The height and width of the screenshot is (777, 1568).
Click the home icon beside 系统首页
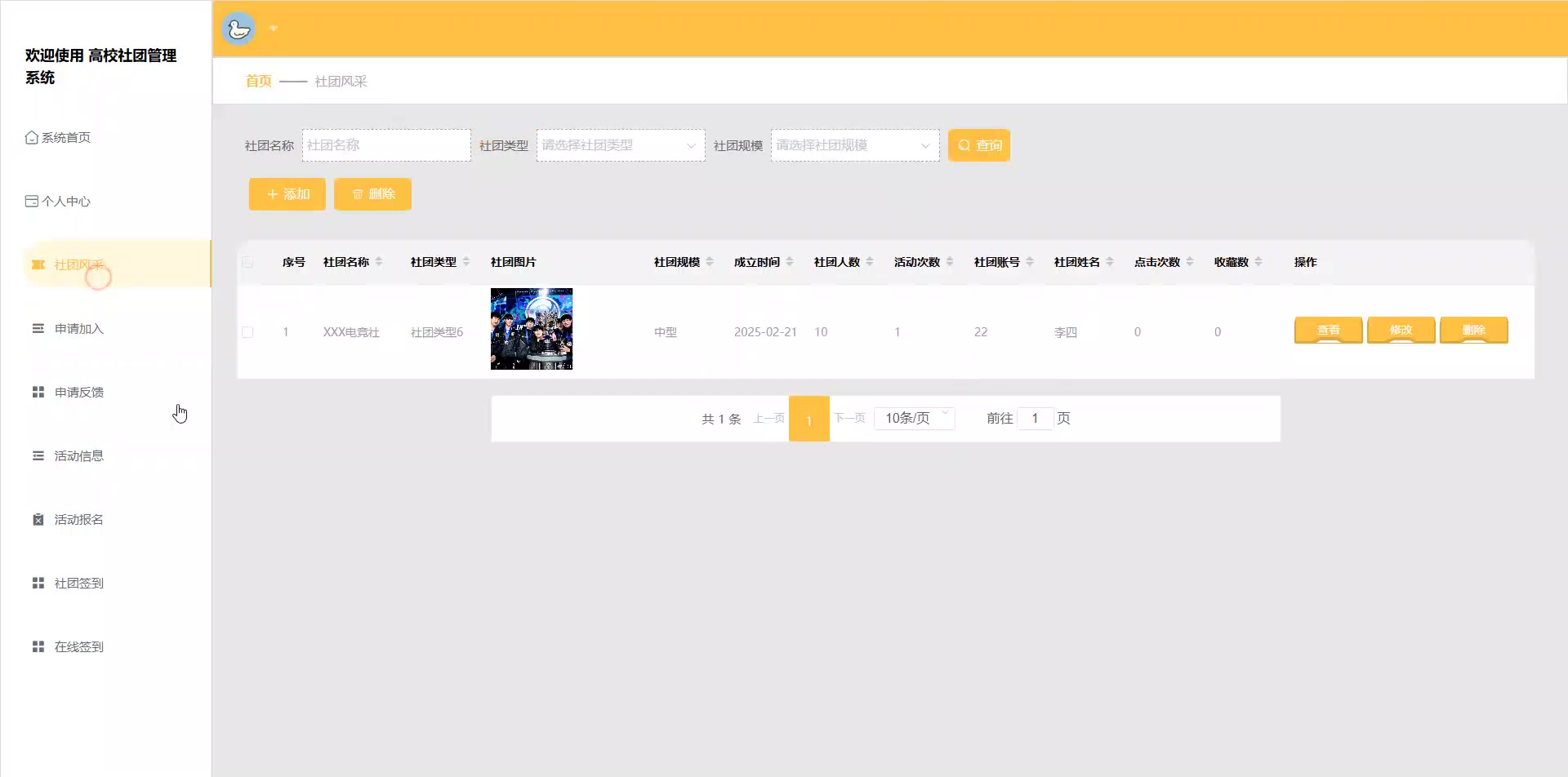[31, 138]
